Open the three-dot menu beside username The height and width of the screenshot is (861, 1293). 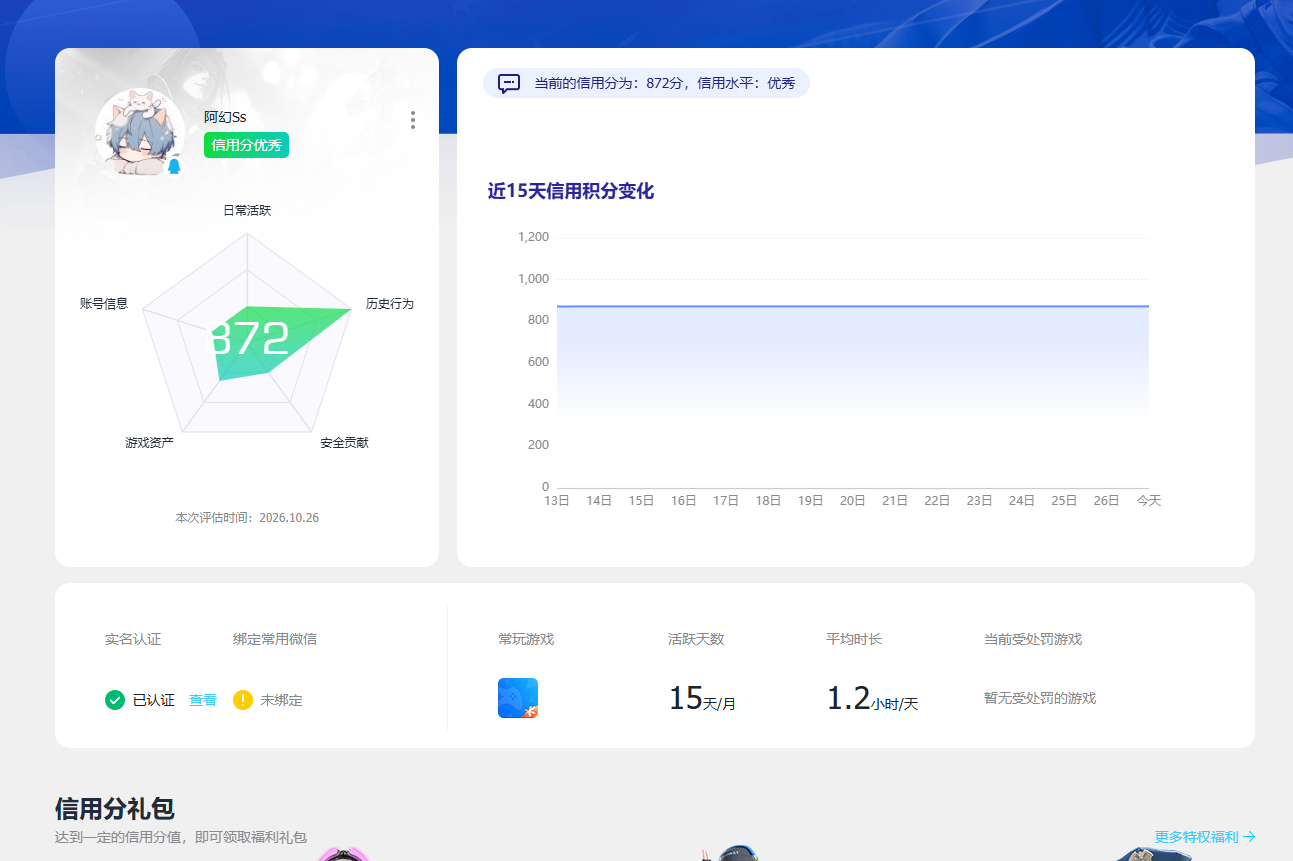[413, 120]
